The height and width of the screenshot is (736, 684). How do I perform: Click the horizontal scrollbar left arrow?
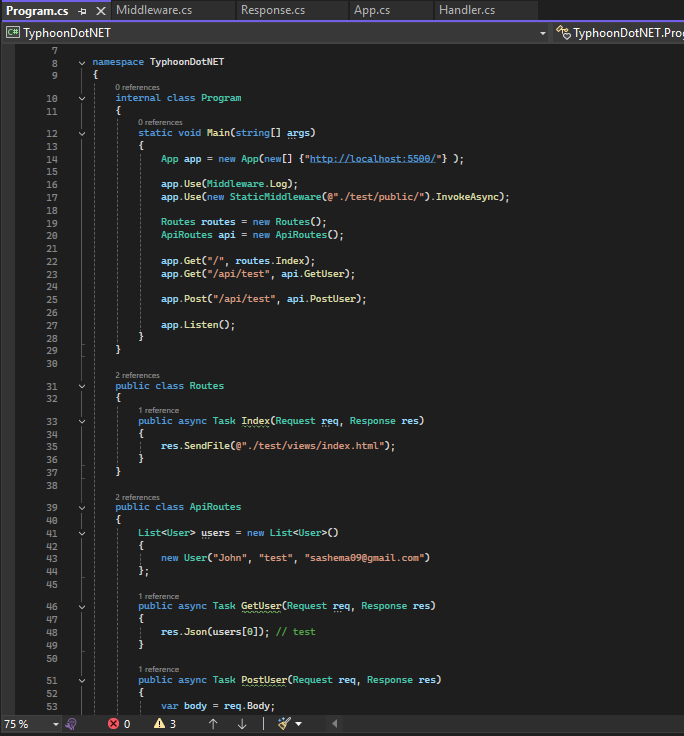(334, 724)
